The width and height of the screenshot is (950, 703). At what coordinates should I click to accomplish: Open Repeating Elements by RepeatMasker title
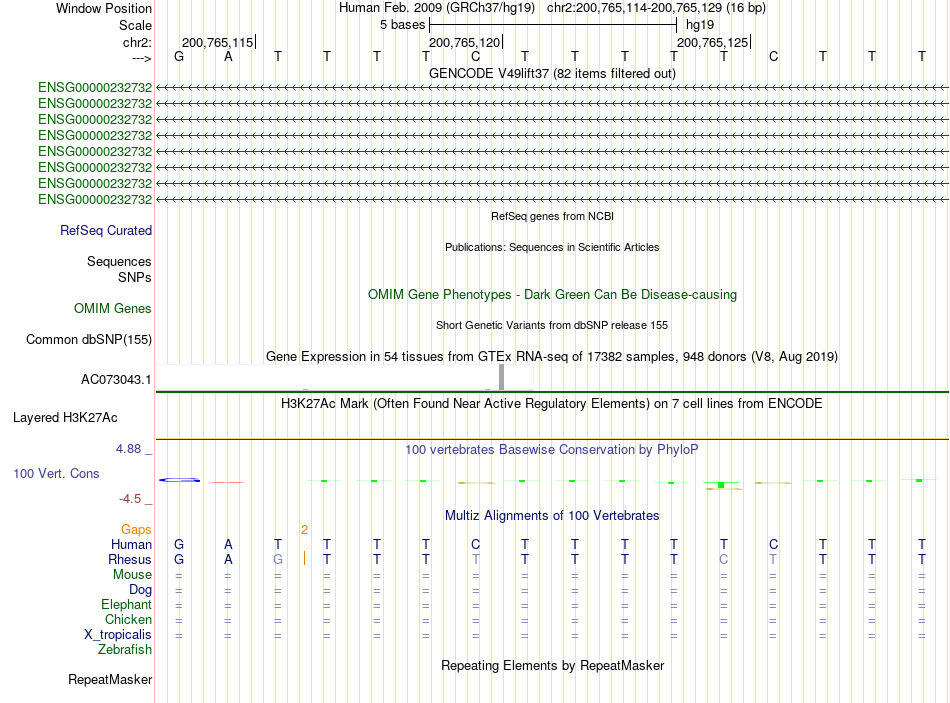553,665
